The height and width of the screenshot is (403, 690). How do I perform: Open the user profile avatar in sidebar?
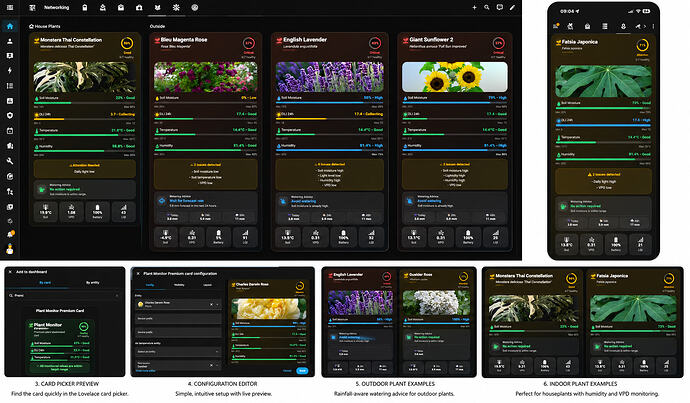pyautogui.click(x=10, y=249)
